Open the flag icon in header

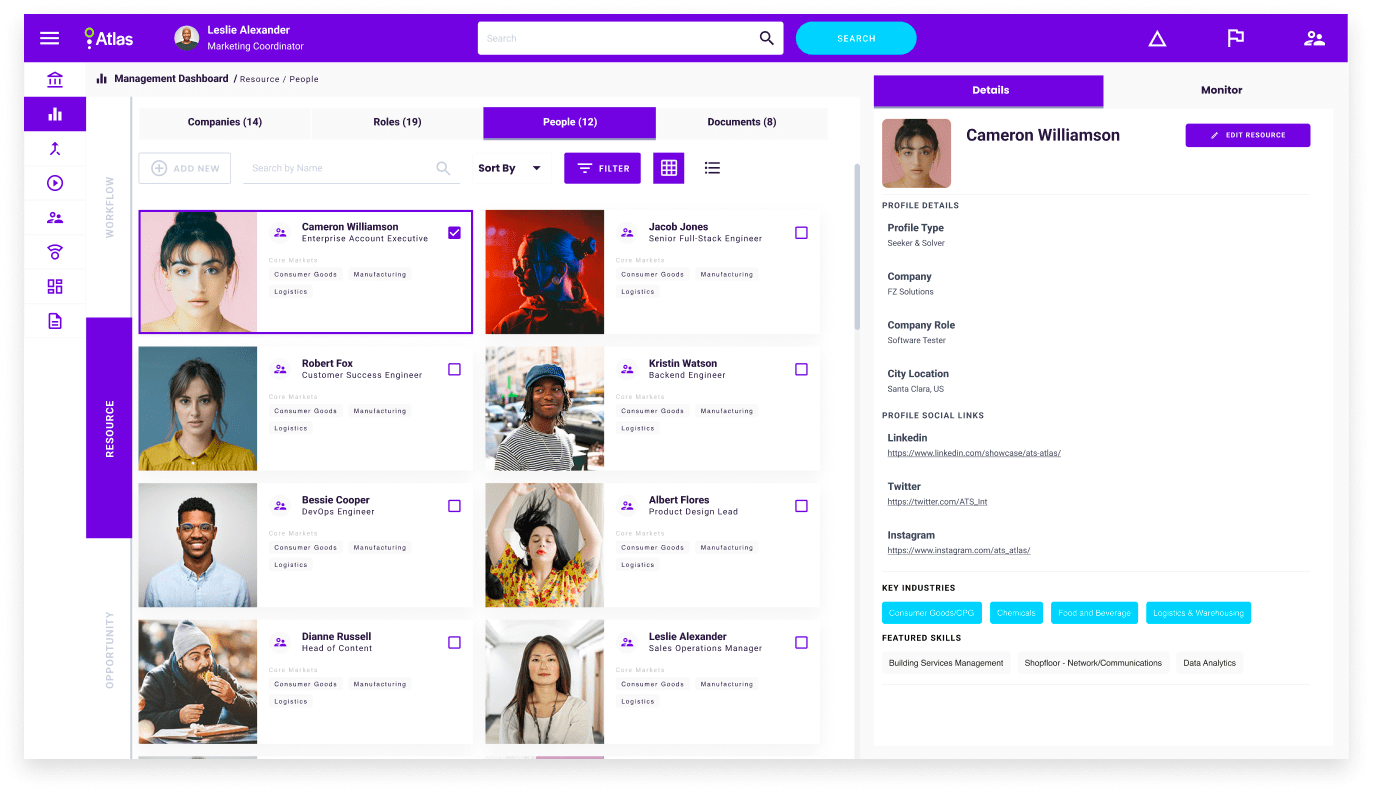1236,38
